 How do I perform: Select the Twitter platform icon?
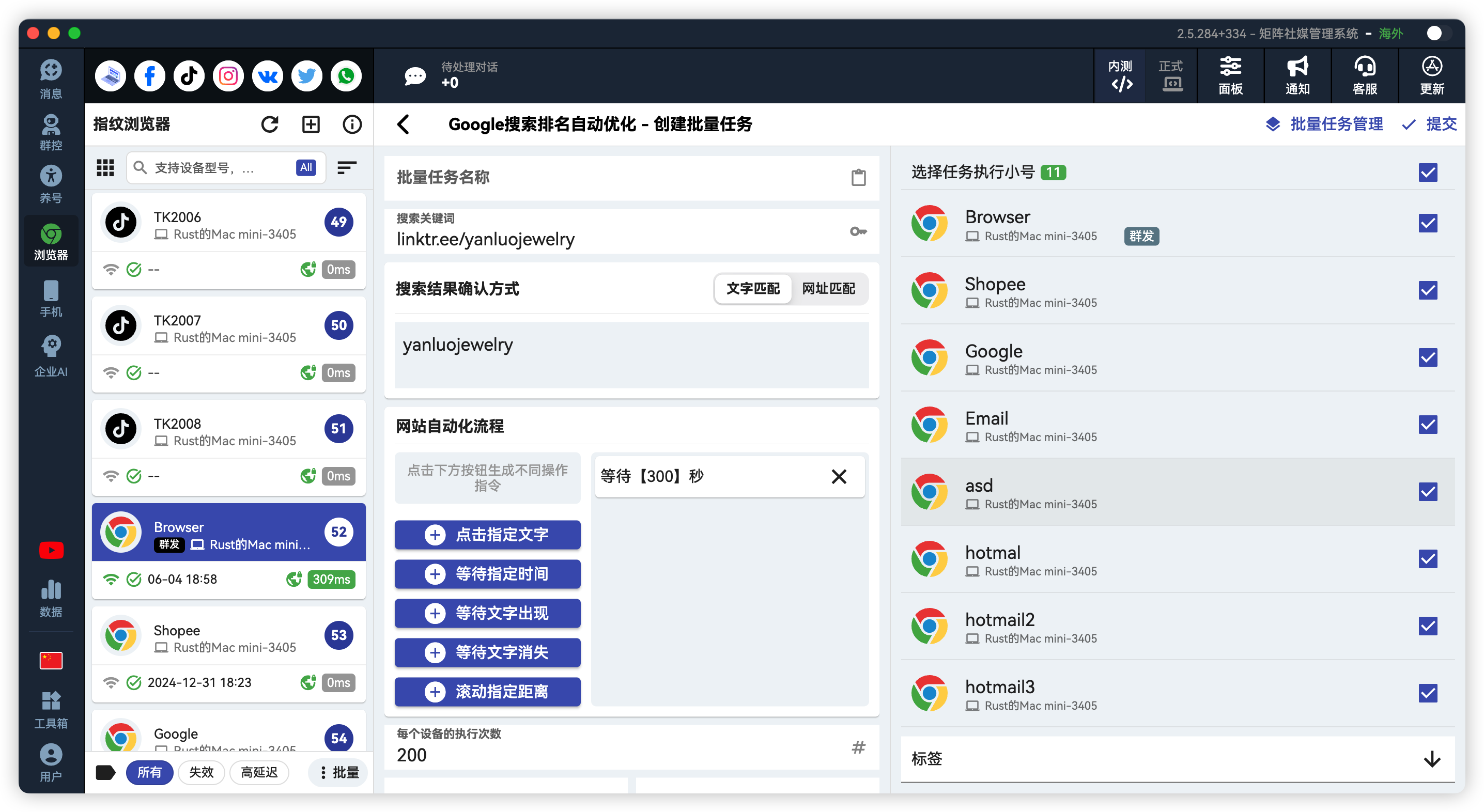pos(306,75)
